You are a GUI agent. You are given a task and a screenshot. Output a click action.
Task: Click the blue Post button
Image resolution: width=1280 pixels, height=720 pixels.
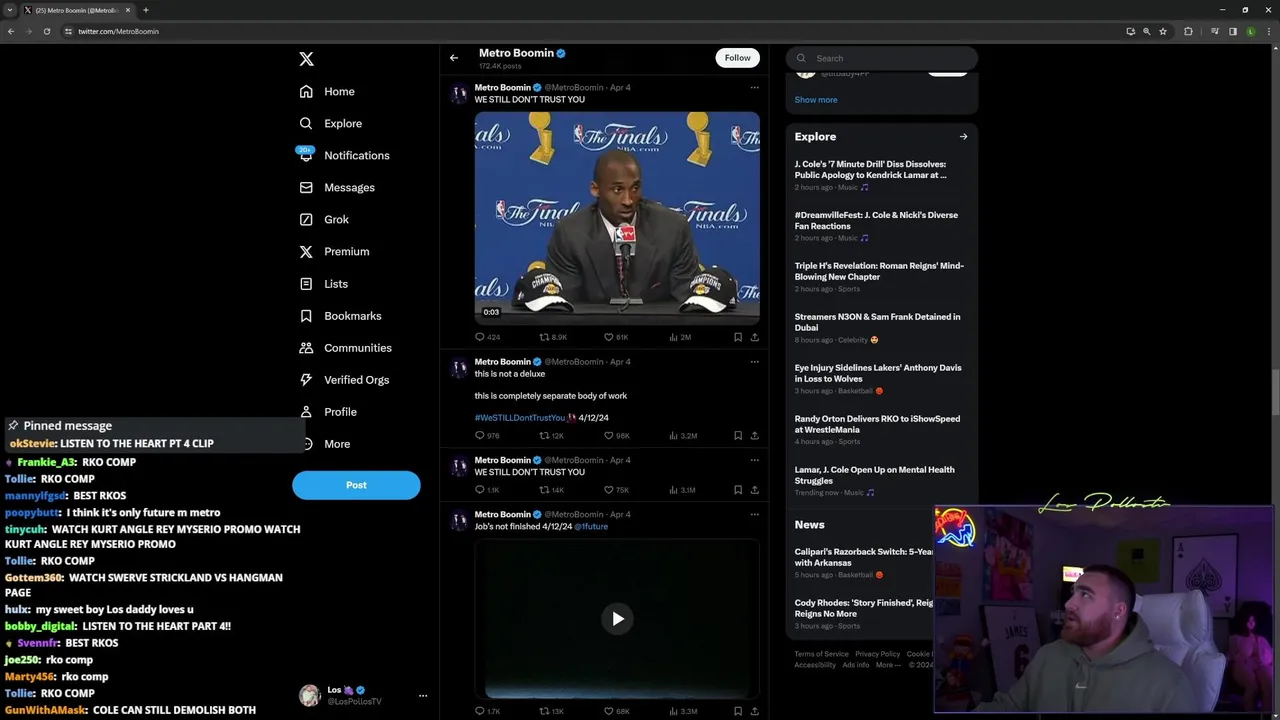(356, 485)
